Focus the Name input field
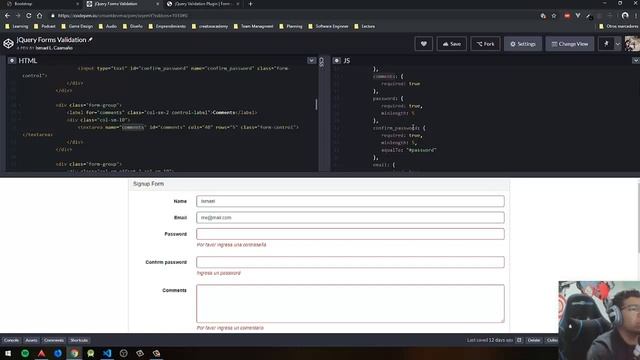Viewport: 640px width, 360px height. click(350, 201)
